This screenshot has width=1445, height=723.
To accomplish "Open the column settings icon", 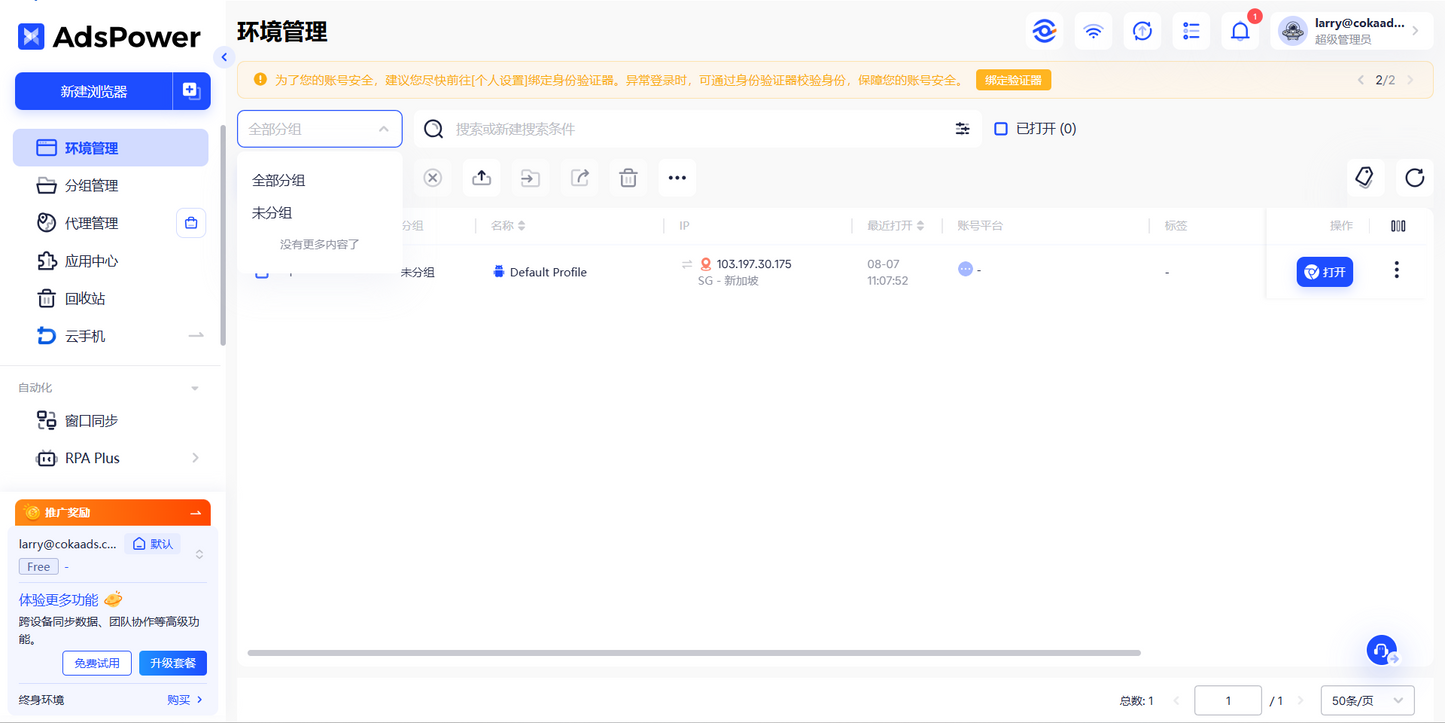I will (1398, 226).
